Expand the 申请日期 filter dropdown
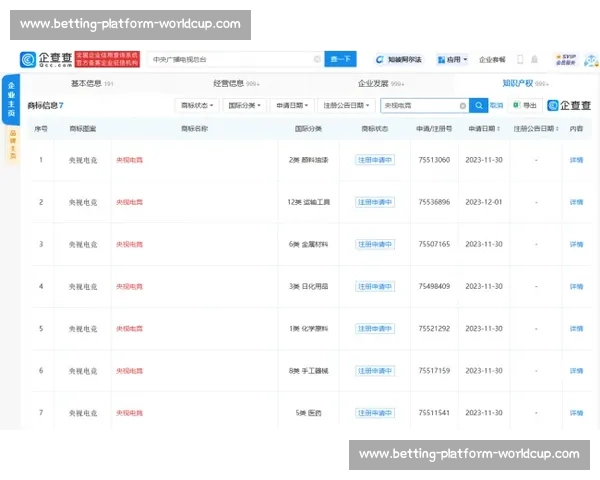 click(x=292, y=105)
